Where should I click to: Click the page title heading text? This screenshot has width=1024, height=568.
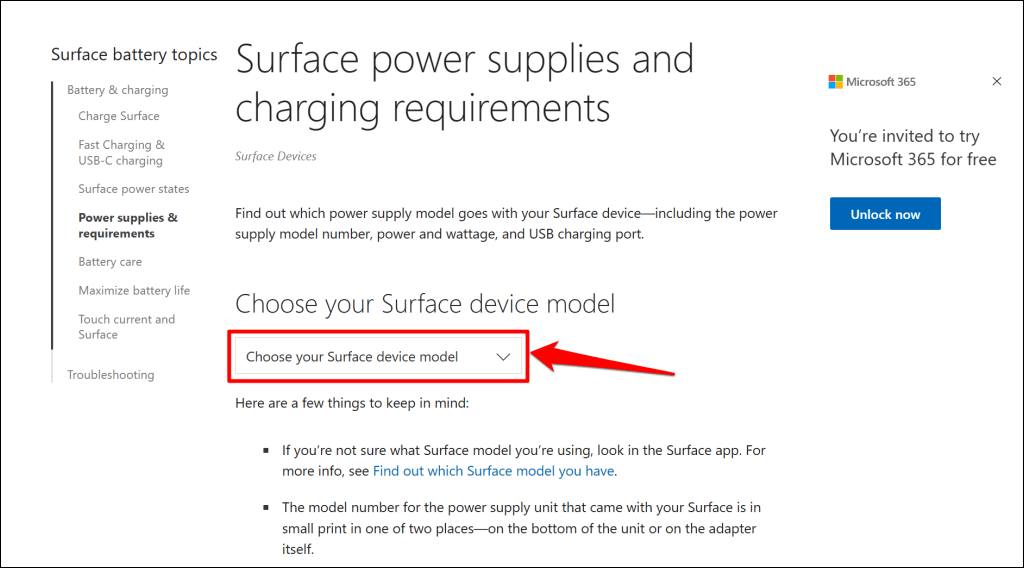click(464, 83)
